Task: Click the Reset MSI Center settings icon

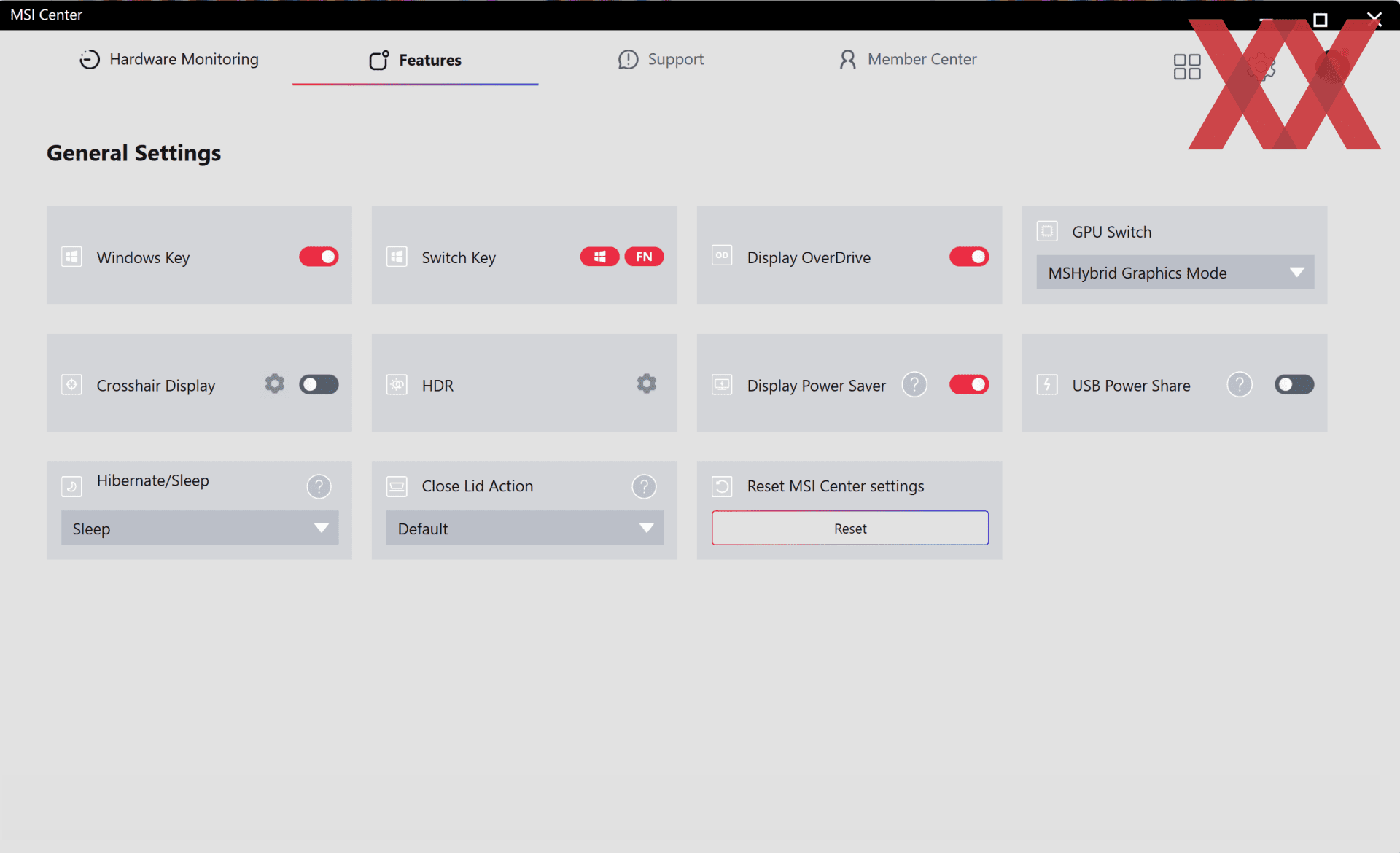Action: 722,486
